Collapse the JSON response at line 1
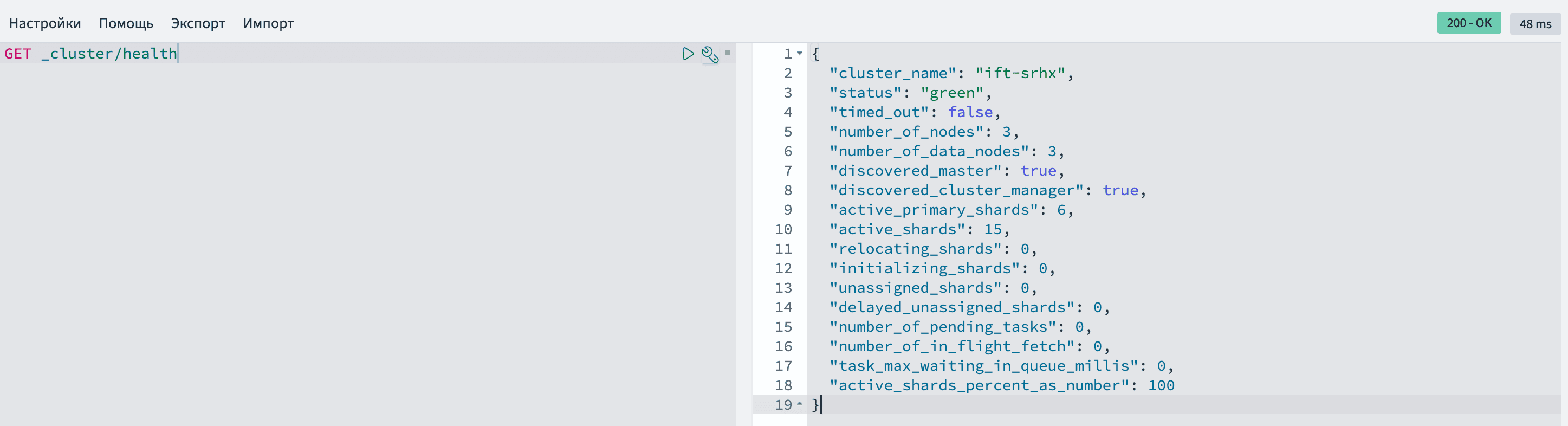Viewport: 1568px width, 426px height. 800,54
